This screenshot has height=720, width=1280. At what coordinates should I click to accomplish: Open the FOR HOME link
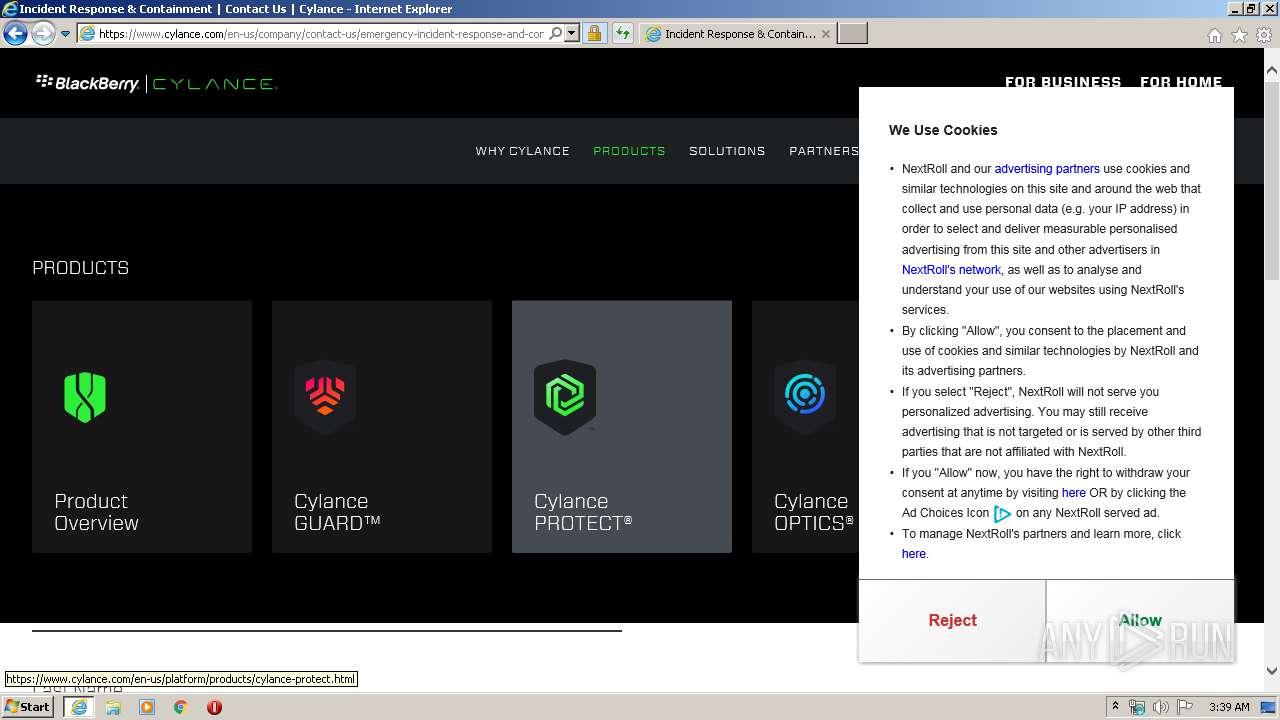point(1181,82)
